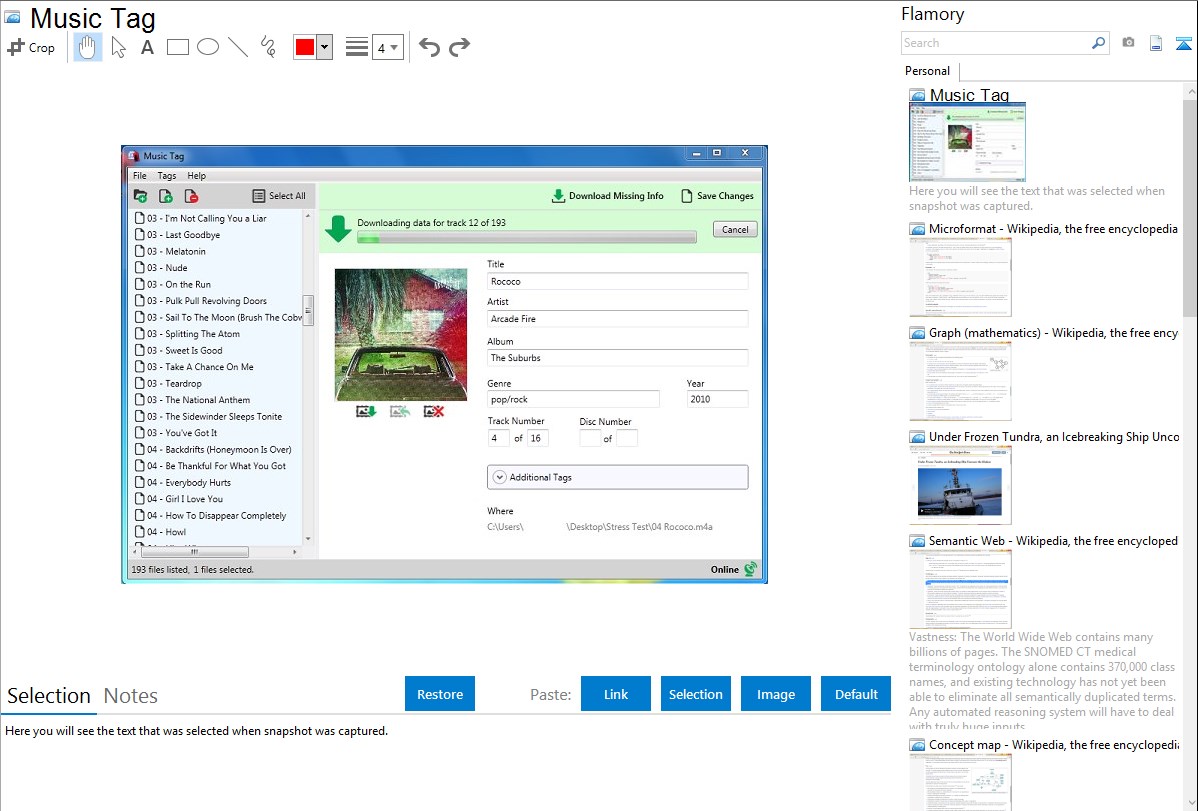Open the Personal tab
The height and width of the screenshot is (811, 1198).
tap(928, 71)
